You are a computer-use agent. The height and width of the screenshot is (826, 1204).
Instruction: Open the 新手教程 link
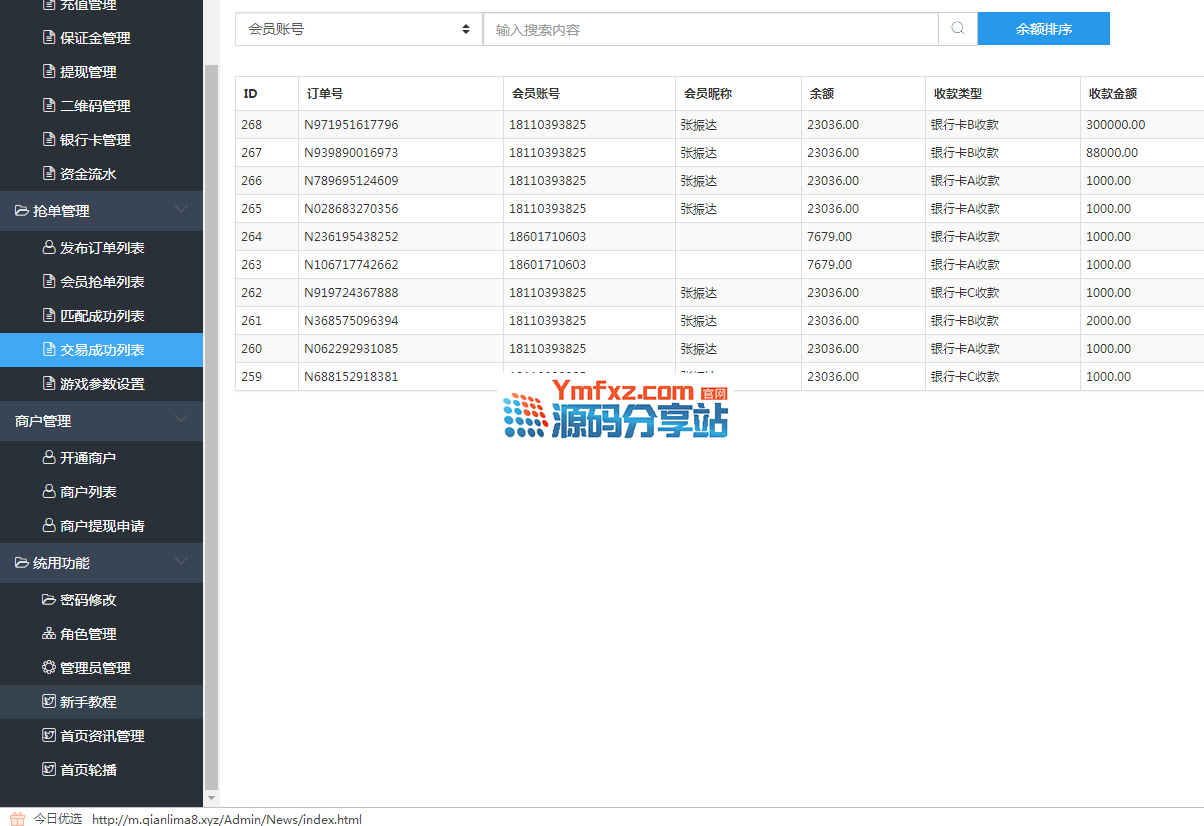point(88,702)
